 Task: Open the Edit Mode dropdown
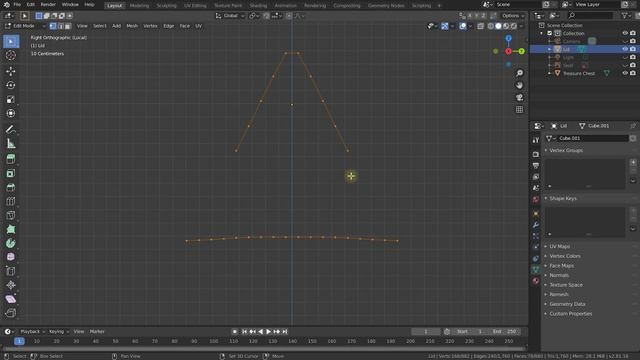[25, 26]
